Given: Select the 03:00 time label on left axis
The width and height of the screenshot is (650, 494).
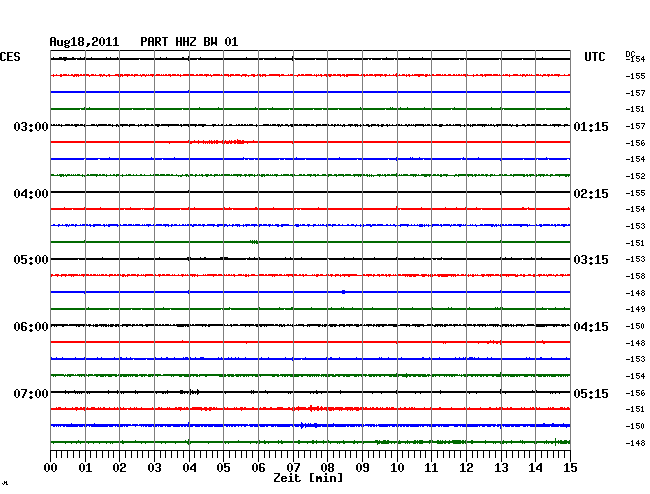Looking at the screenshot, I should click(x=31, y=127).
